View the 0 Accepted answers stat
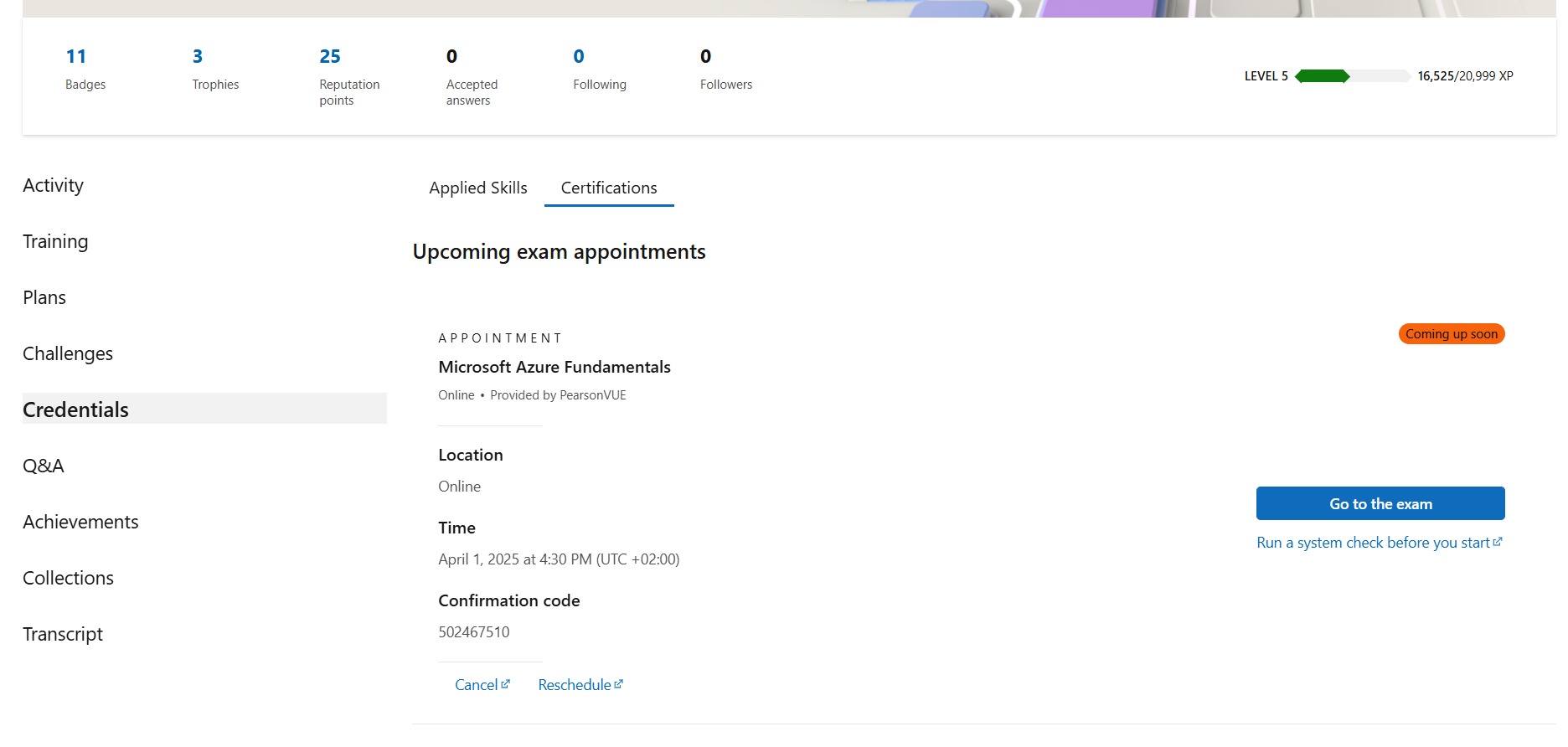 click(472, 76)
